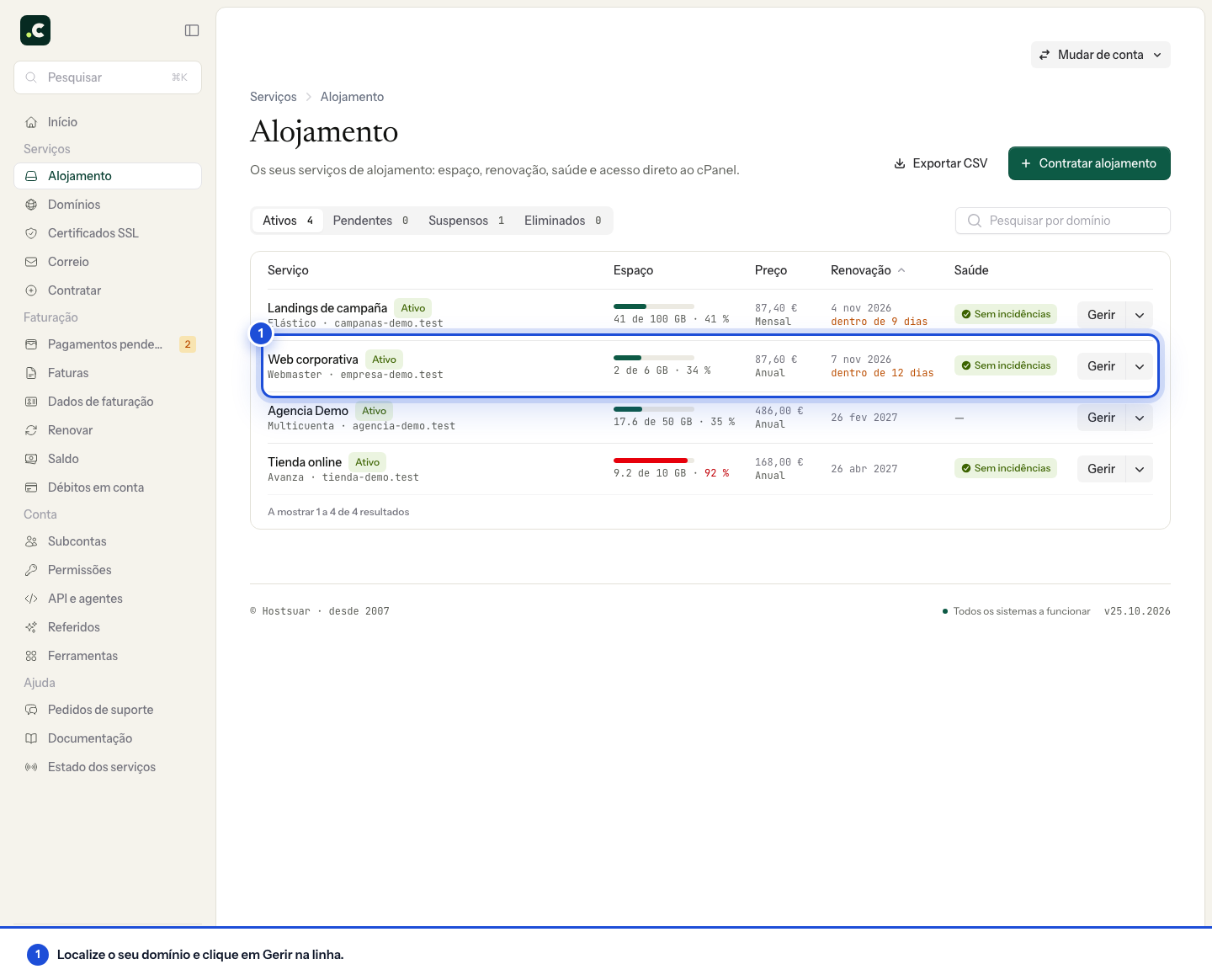
Task: Click the Domínios globe icon
Action: click(x=31, y=205)
